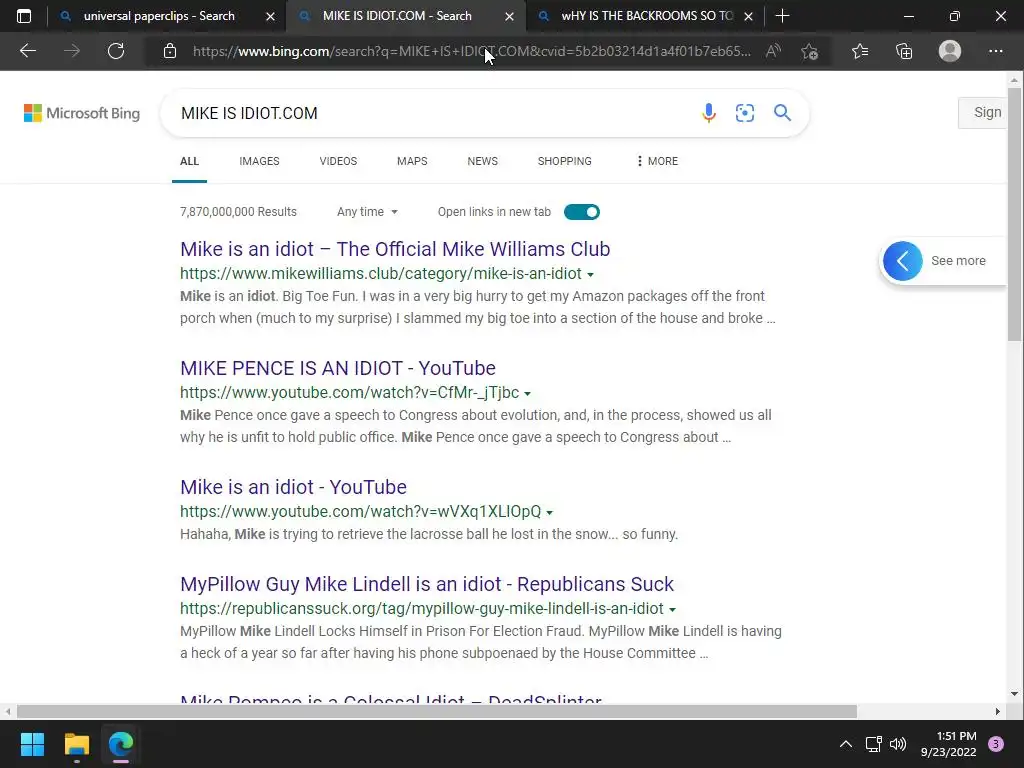Viewport: 1024px width, 768px height.
Task: Open MyPillow Guy Mike Lindell link
Action: (x=427, y=584)
